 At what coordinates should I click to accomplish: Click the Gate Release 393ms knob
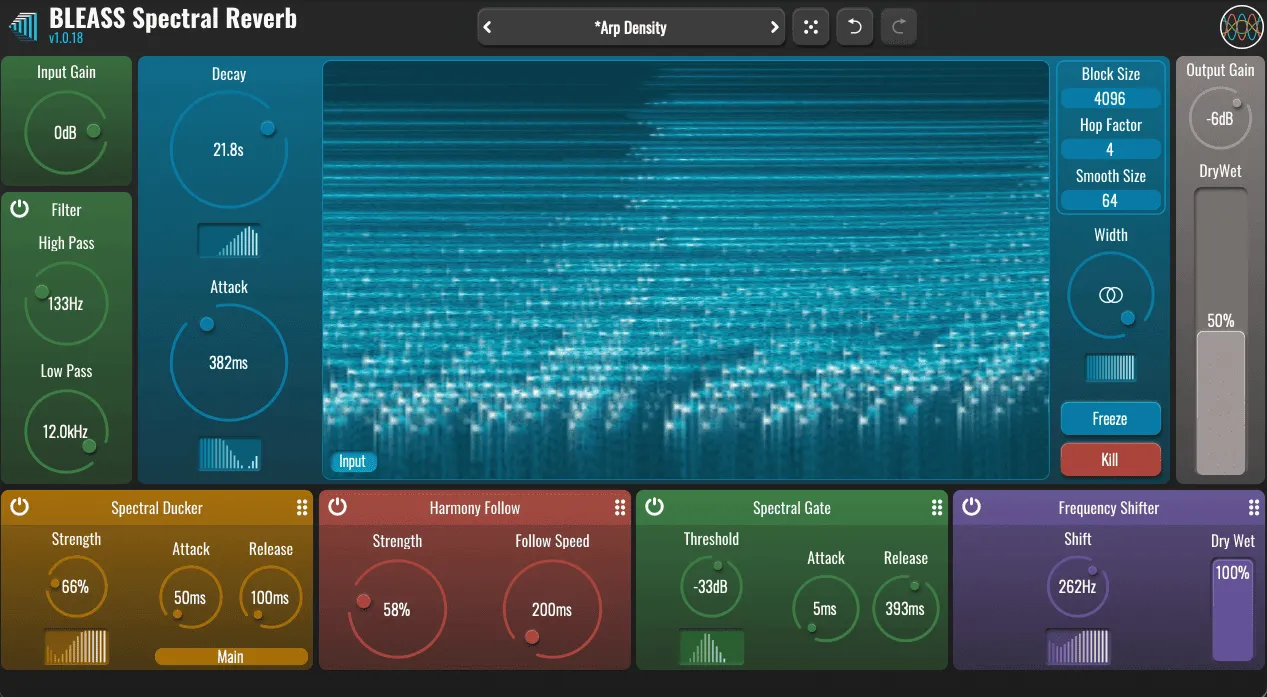coord(905,608)
